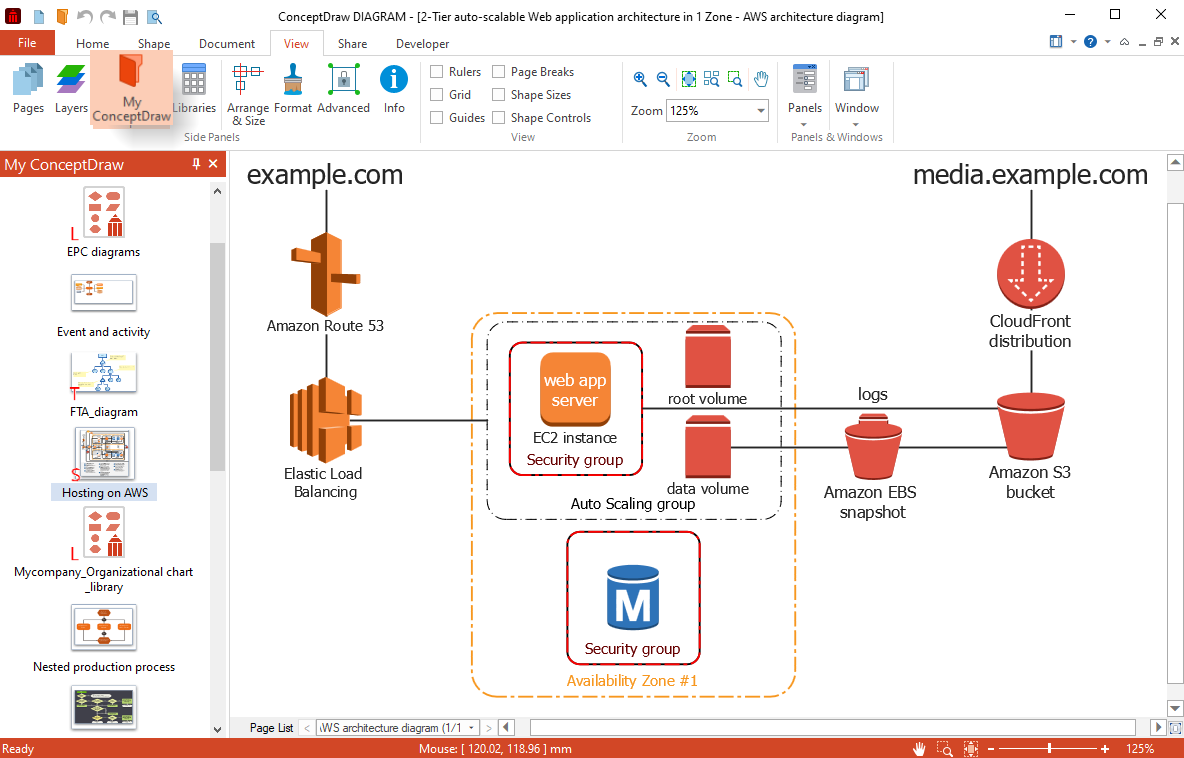Open the Advanced panel

343,89
